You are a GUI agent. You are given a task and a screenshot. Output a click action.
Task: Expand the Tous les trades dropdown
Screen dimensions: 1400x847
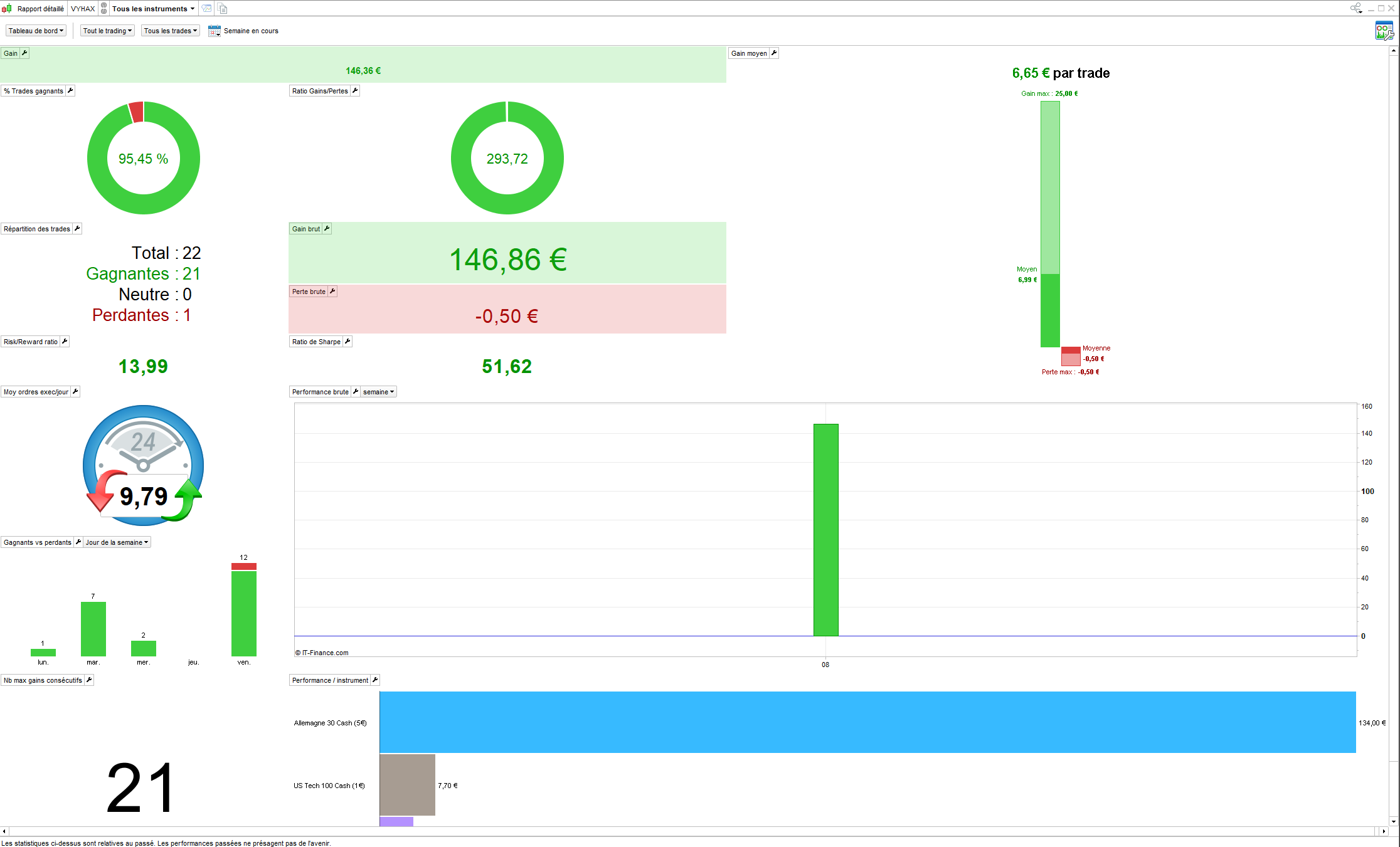[170, 31]
